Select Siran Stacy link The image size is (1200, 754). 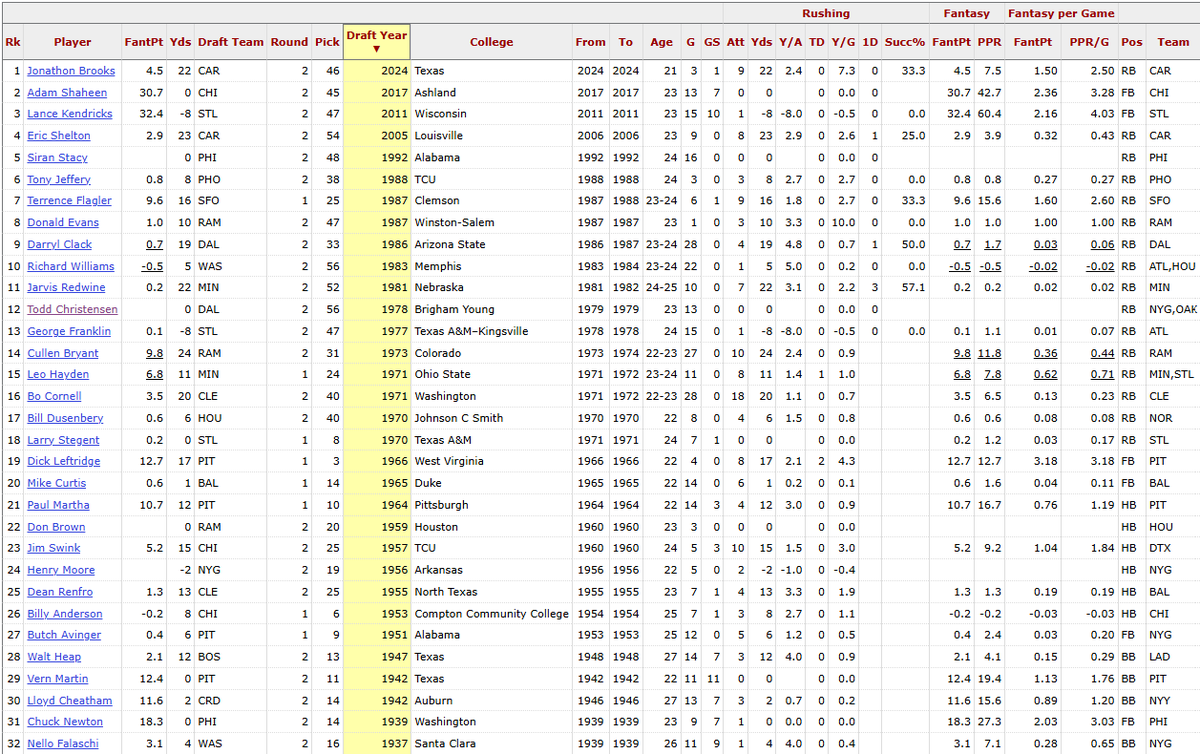[57, 158]
